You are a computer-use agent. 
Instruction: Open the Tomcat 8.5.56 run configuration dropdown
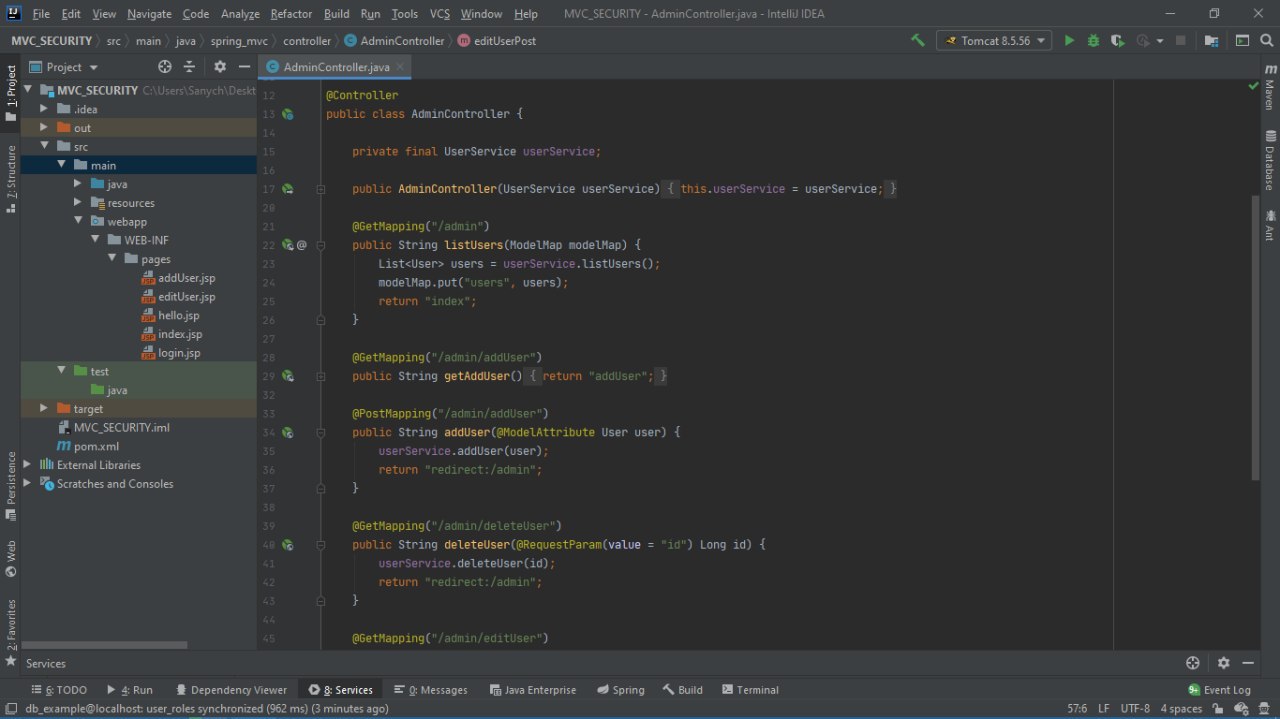pyautogui.click(x=994, y=41)
